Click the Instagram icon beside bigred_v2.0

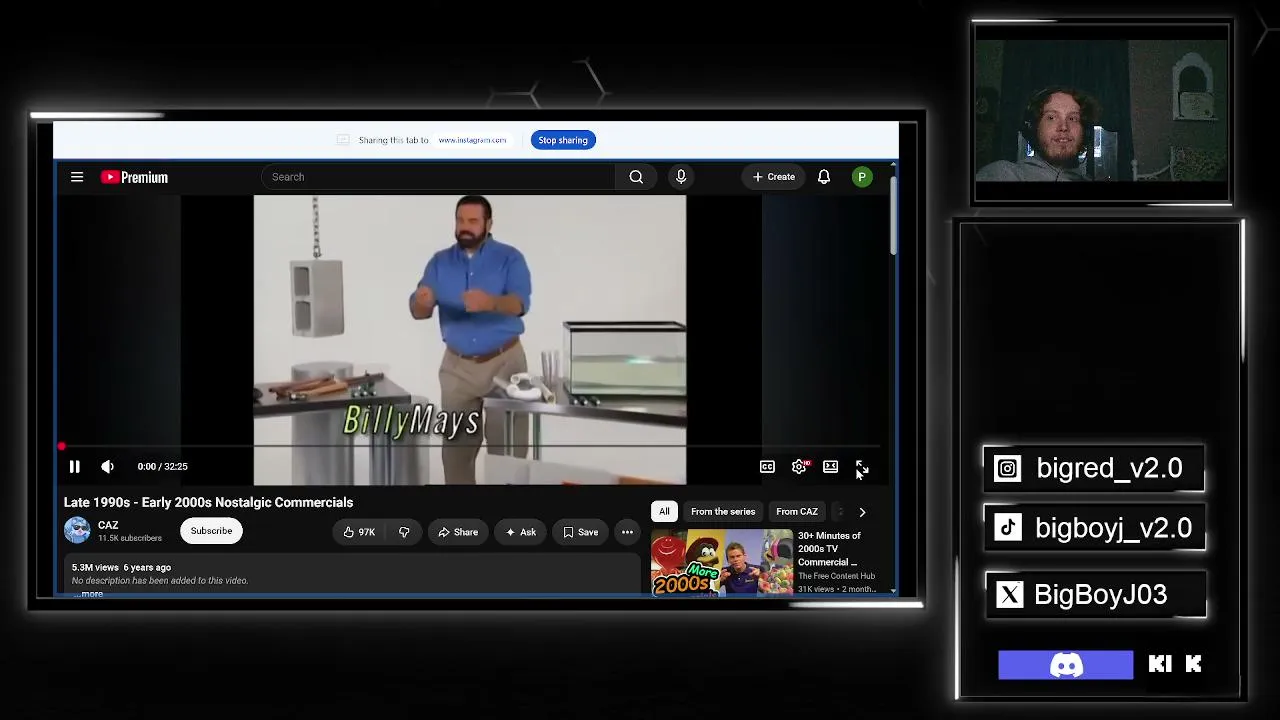(1008, 468)
